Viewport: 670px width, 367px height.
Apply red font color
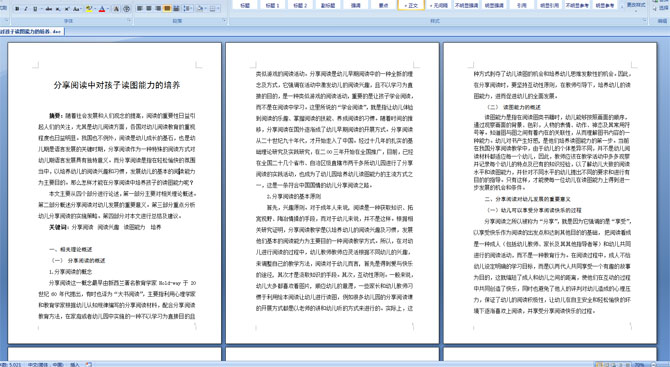coord(102,9)
